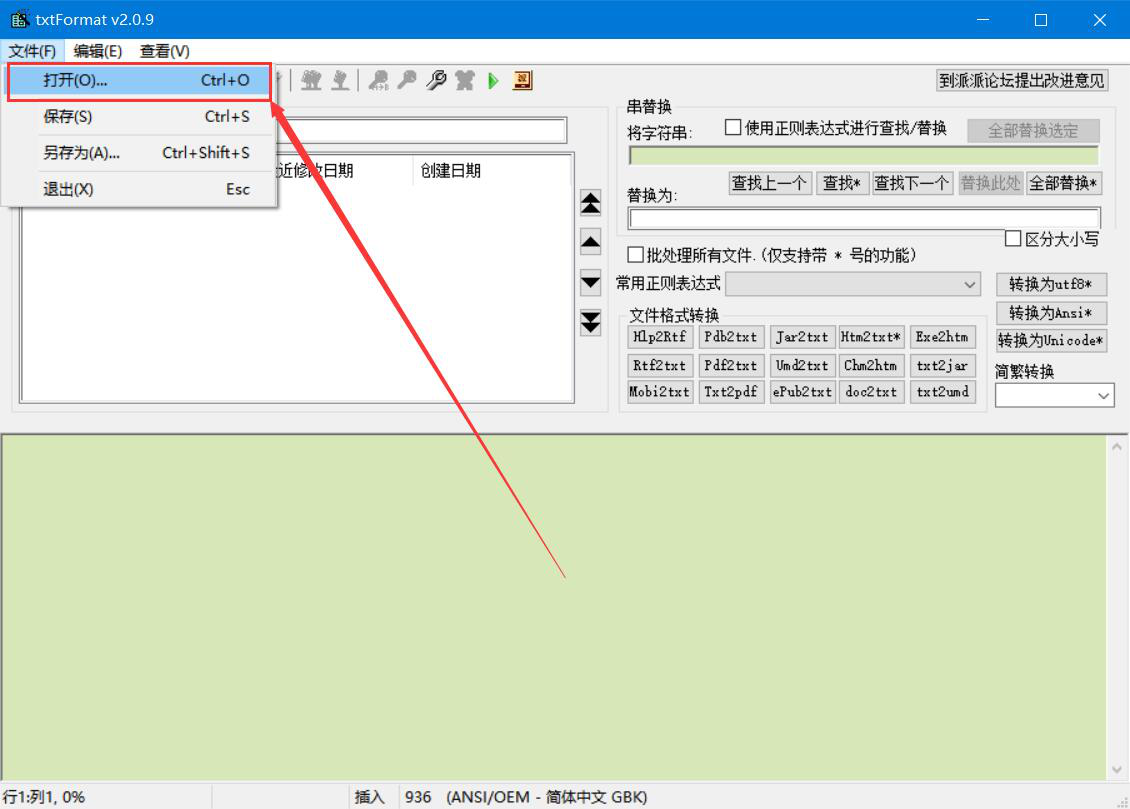Click the editor scrollbar up arrow
Image resolution: width=1130 pixels, height=809 pixels.
click(x=1116, y=447)
